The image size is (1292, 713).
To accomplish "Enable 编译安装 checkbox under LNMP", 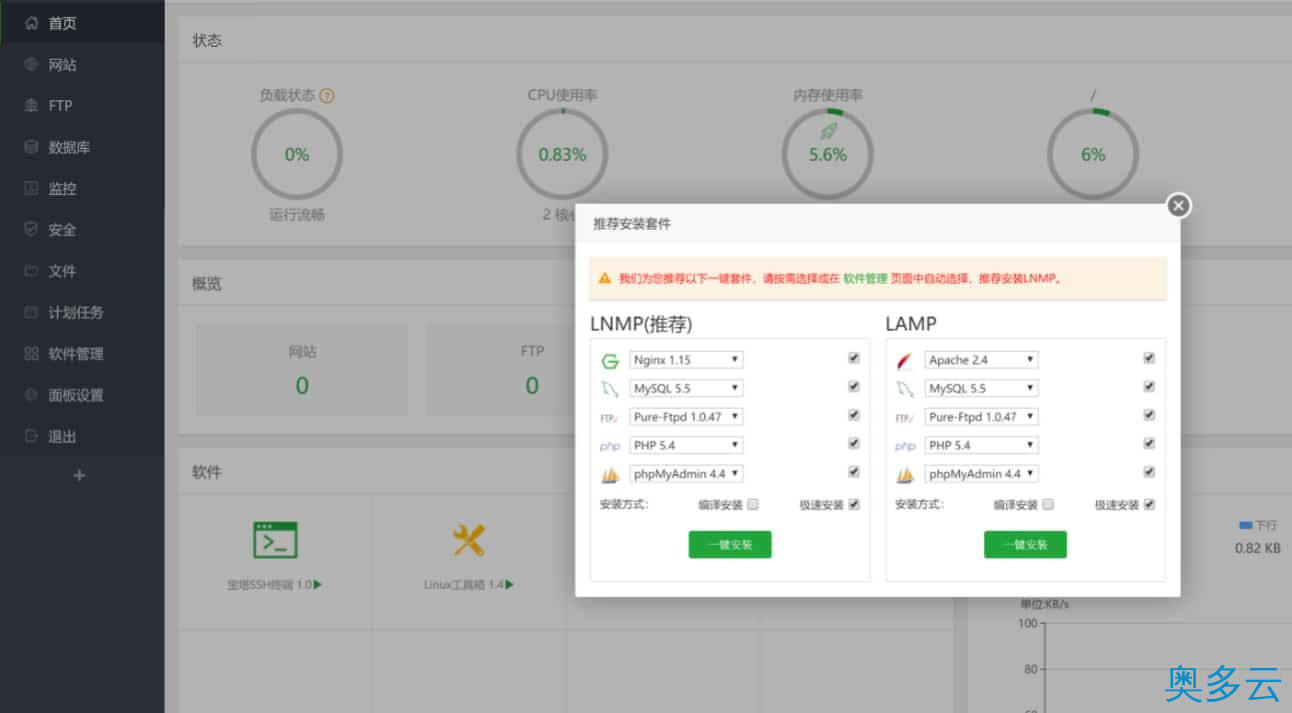I will click(753, 504).
